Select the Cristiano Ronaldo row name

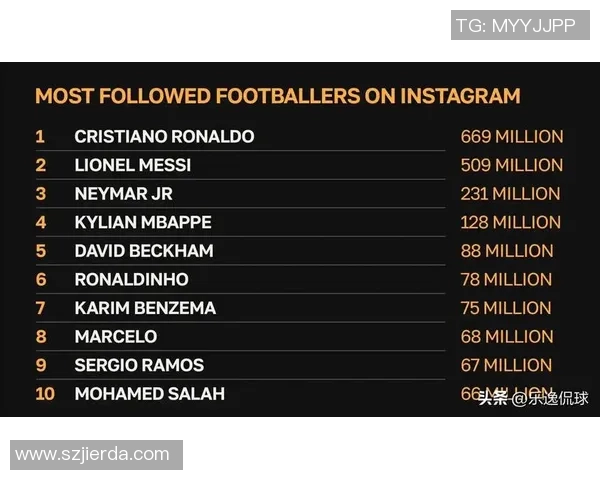(x=164, y=136)
